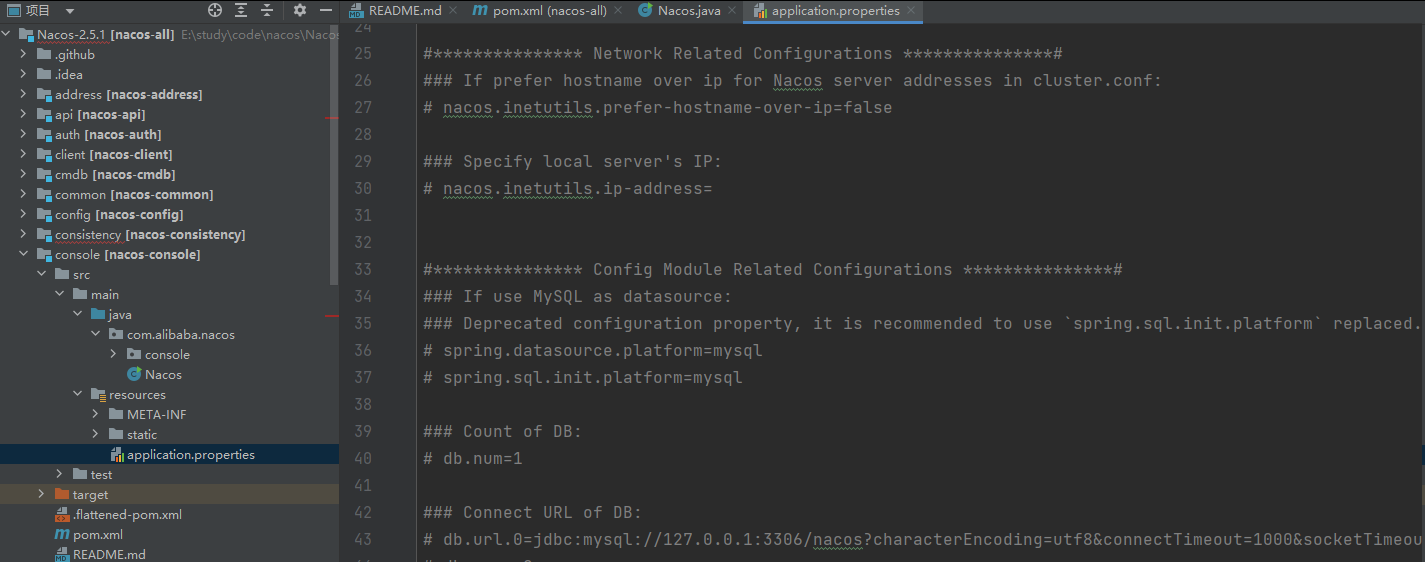Collapse the console [nacos-console] module
The height and width of the screenshot is (562, 1425).
pyautogui.click(x=23, y=255)
